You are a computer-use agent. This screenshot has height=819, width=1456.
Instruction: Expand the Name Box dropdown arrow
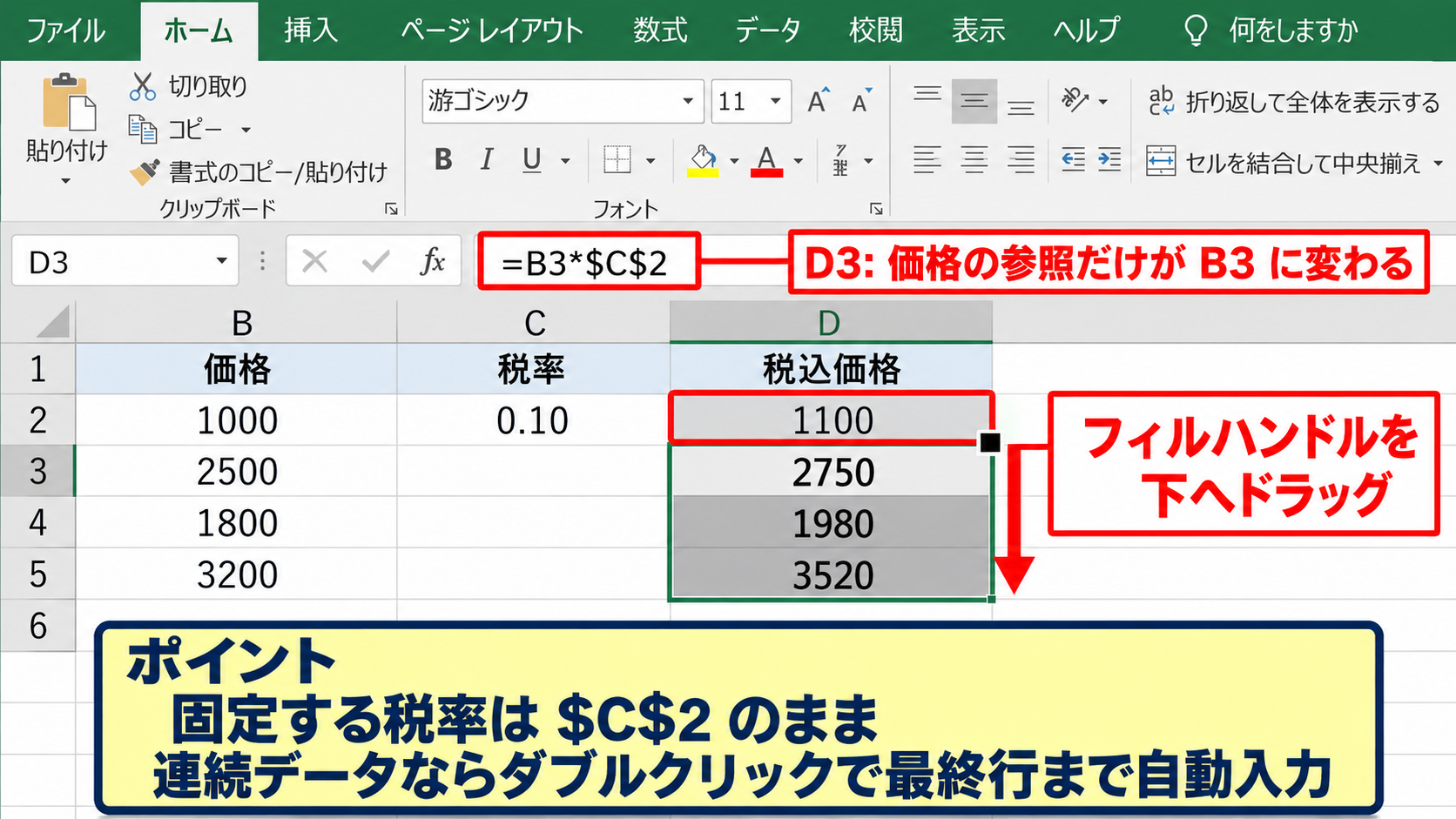(x=221, y=261)
